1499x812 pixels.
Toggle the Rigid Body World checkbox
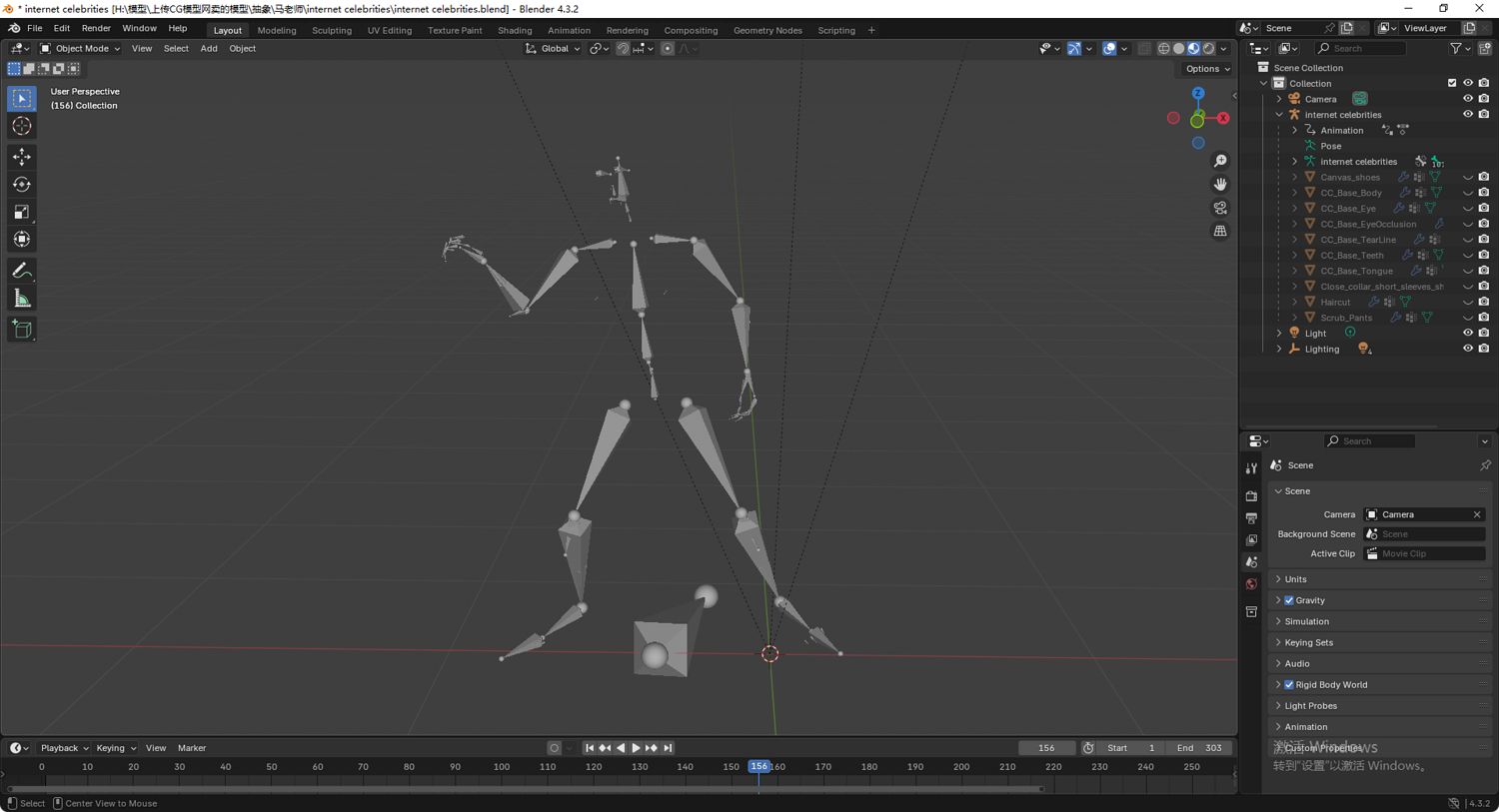point(1289,685)
